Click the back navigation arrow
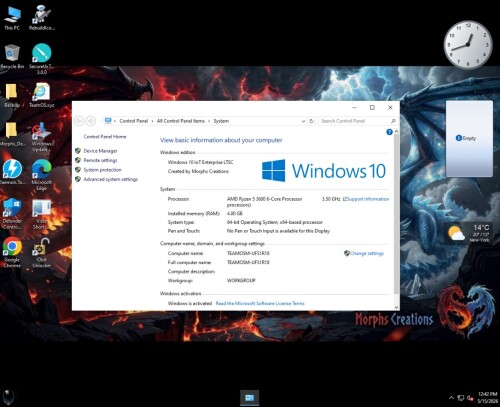Screen dimensions: 500x407 pos(79,121)
